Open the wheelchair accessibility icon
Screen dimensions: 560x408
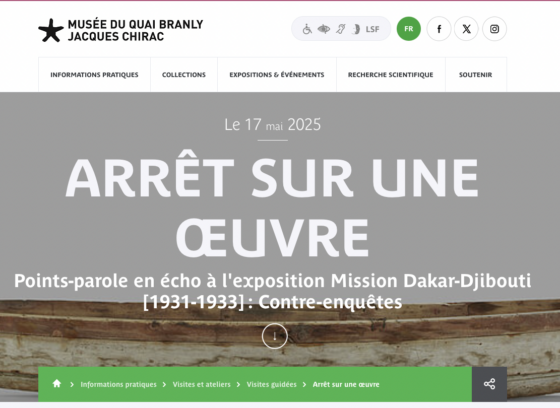(x=307, y=29)
